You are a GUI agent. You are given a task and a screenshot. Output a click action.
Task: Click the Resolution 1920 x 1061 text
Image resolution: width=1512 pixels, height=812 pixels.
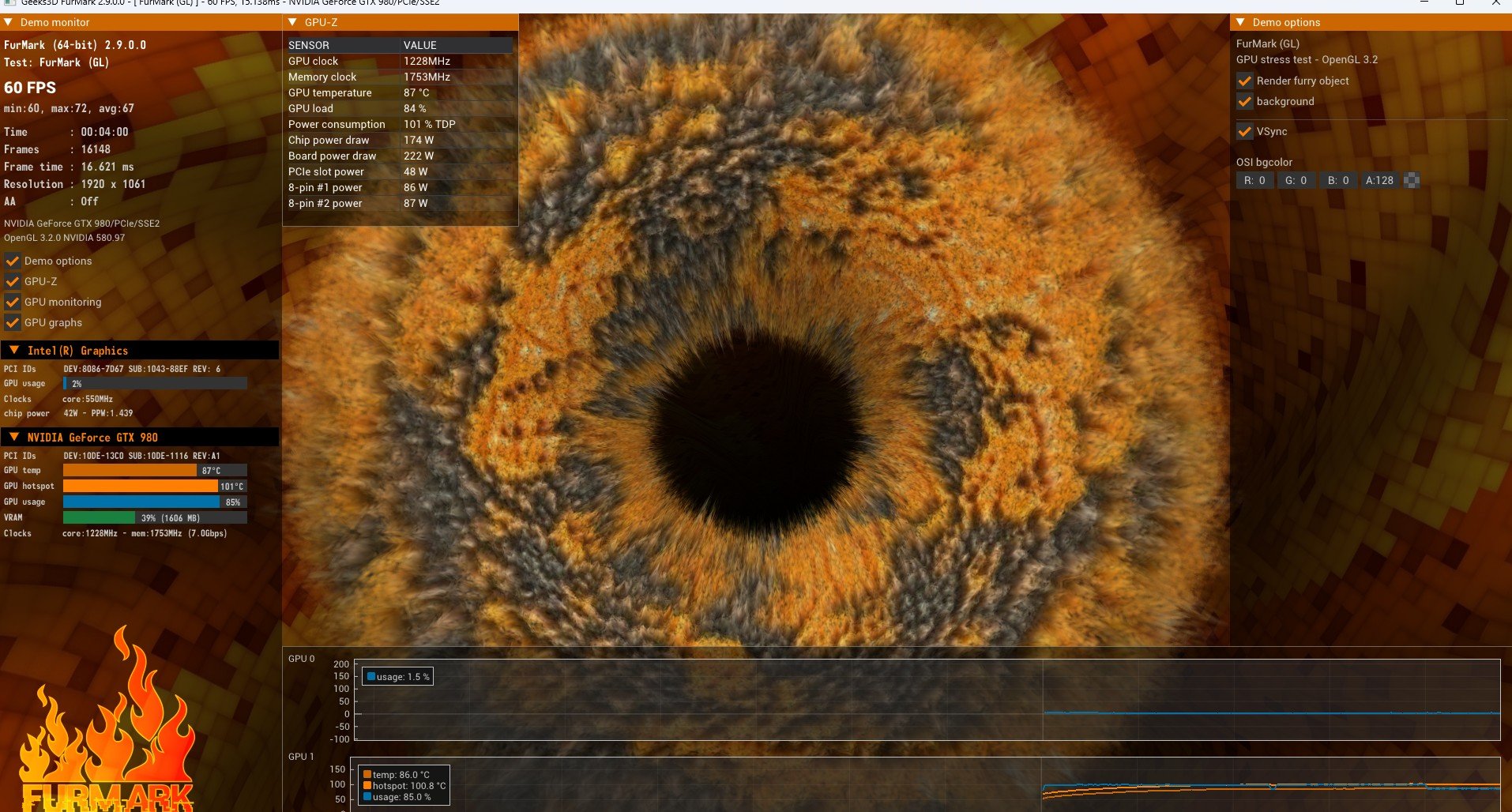tap(74, 184)
